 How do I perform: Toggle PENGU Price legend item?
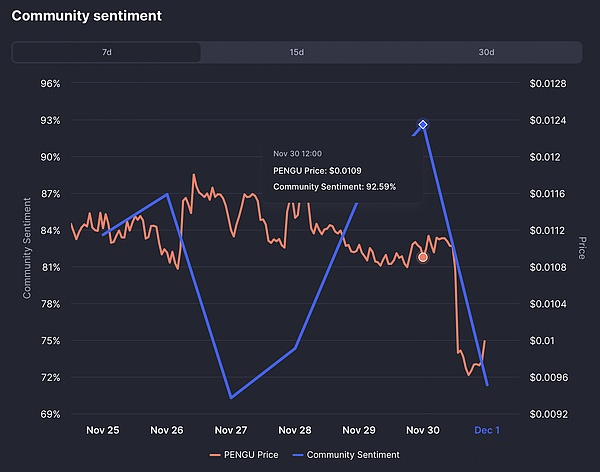246,454
